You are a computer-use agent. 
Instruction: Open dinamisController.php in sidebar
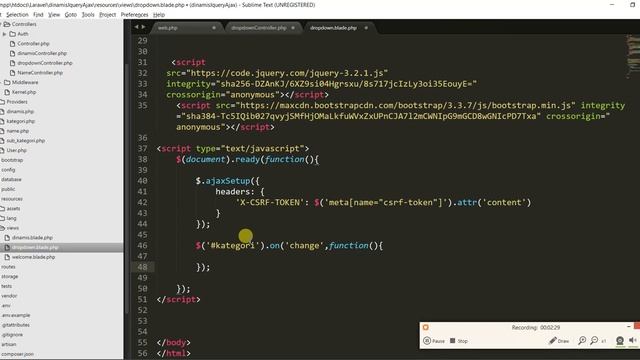coord(42,53)
